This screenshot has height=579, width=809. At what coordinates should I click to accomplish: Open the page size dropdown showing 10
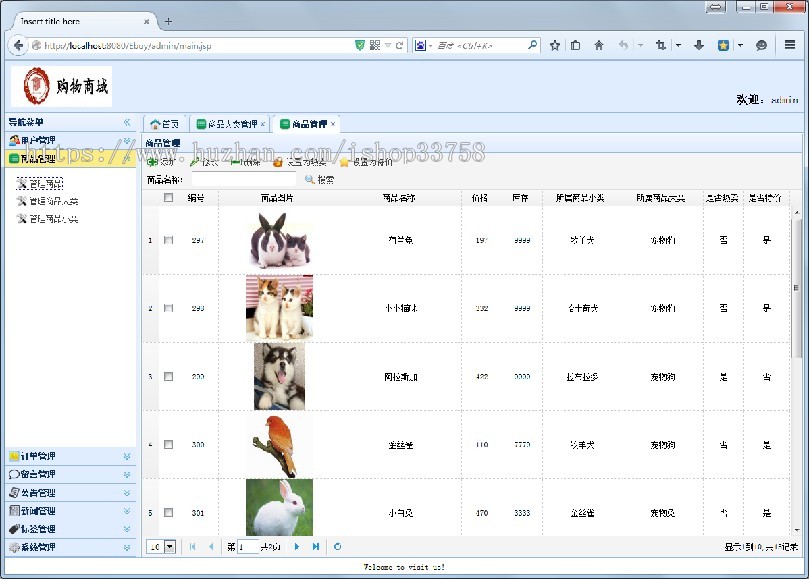(x=167, y=546)
